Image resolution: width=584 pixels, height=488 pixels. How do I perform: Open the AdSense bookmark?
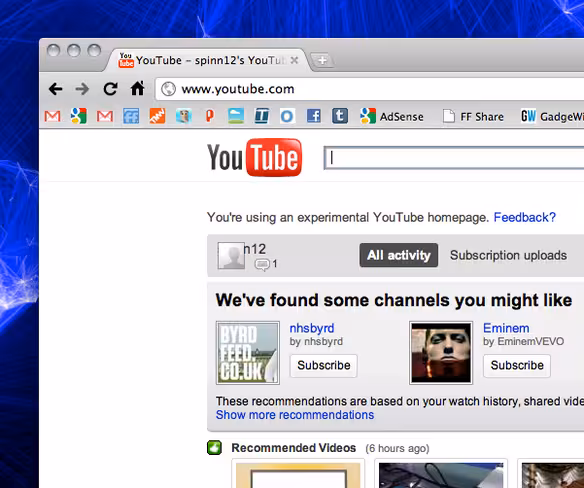click(x=392, y=116)
